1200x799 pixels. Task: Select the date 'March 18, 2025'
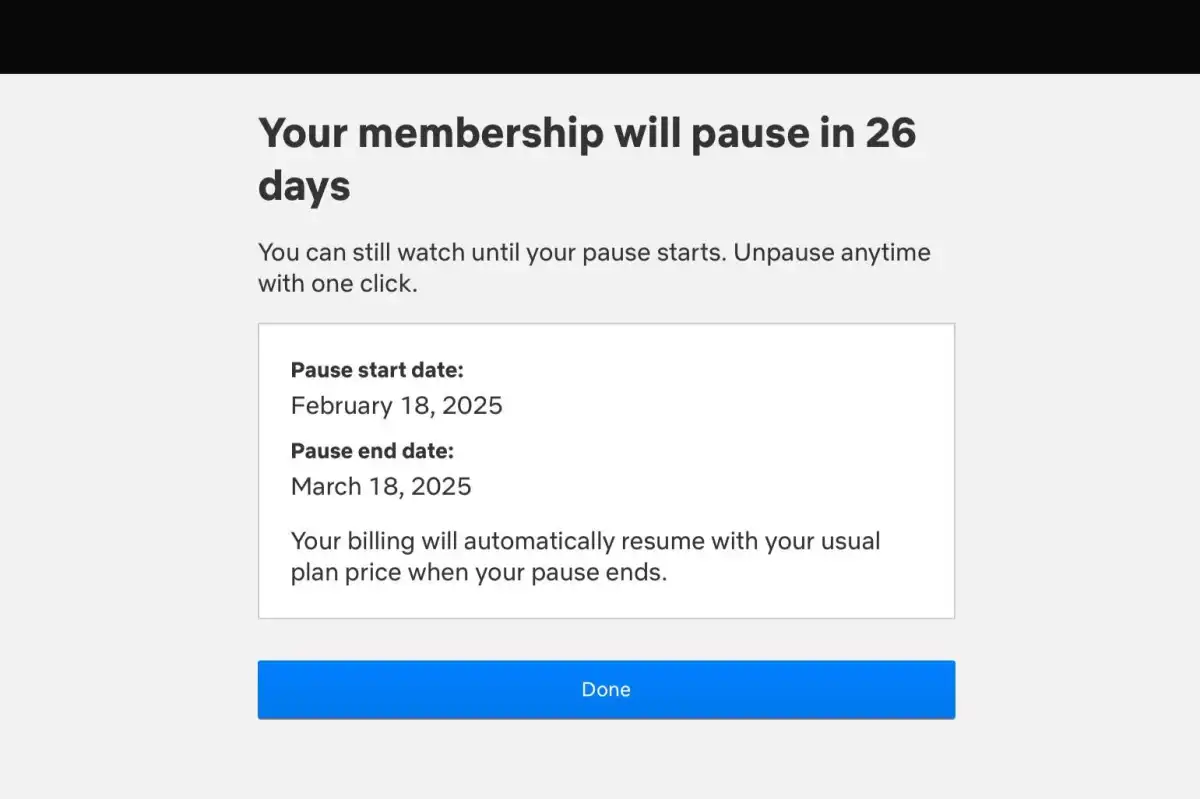coord(381,487)
